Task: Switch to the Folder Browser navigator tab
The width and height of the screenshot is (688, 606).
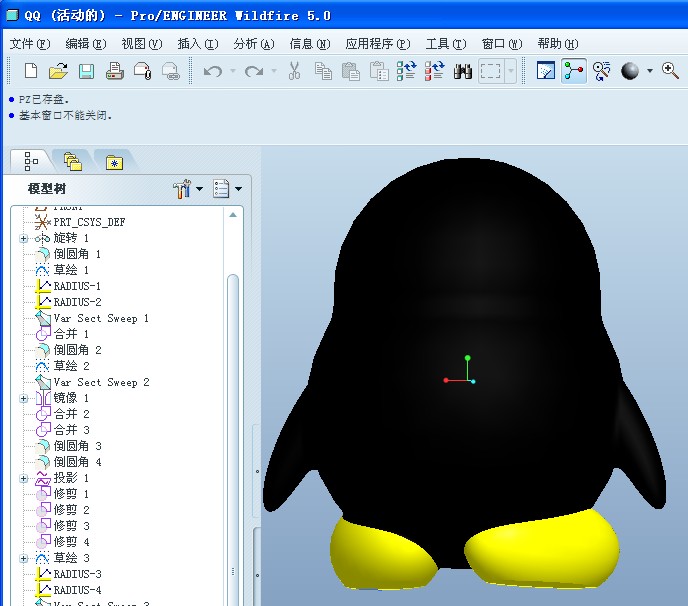Action: 73,161
